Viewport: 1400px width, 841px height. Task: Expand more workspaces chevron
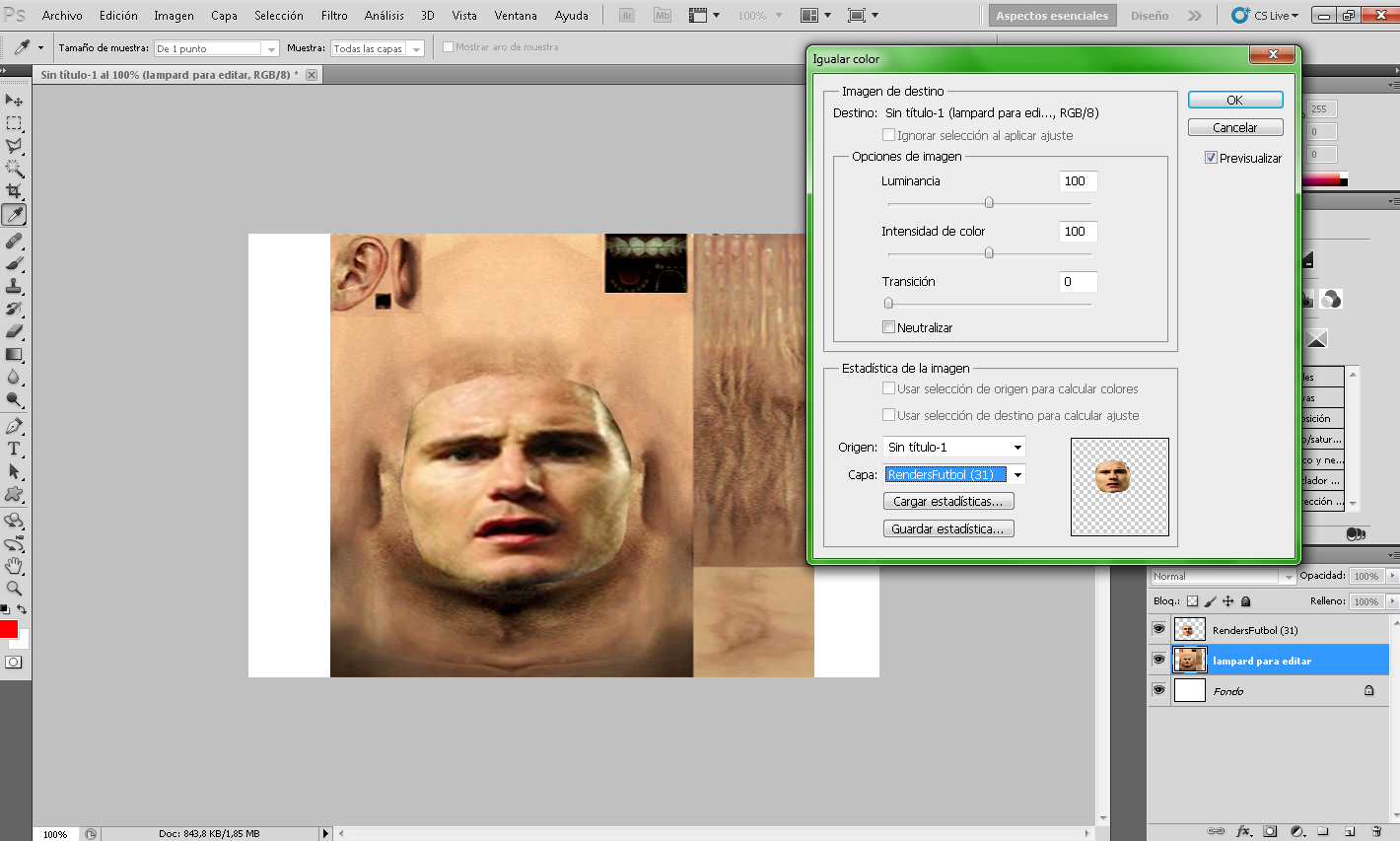(1195, 16)
